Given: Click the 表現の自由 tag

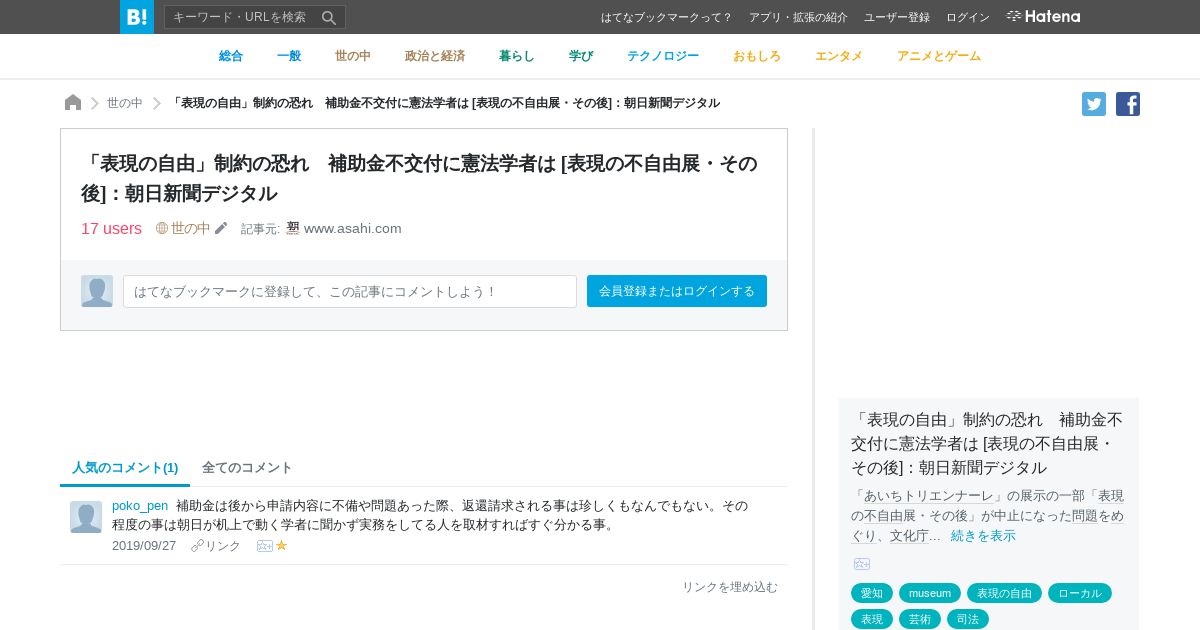Looking at the screenshot, I should pyautogui.click(x=1004, y=593).
